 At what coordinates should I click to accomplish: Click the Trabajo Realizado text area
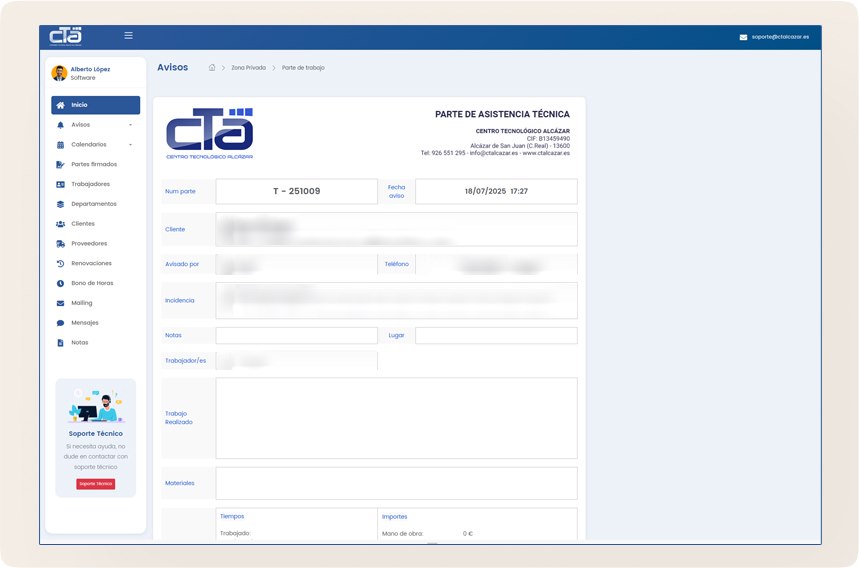click(397, 418)
